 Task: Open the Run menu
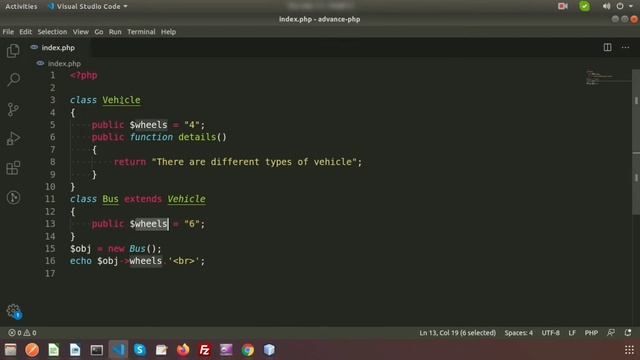(x=115, y=31)
